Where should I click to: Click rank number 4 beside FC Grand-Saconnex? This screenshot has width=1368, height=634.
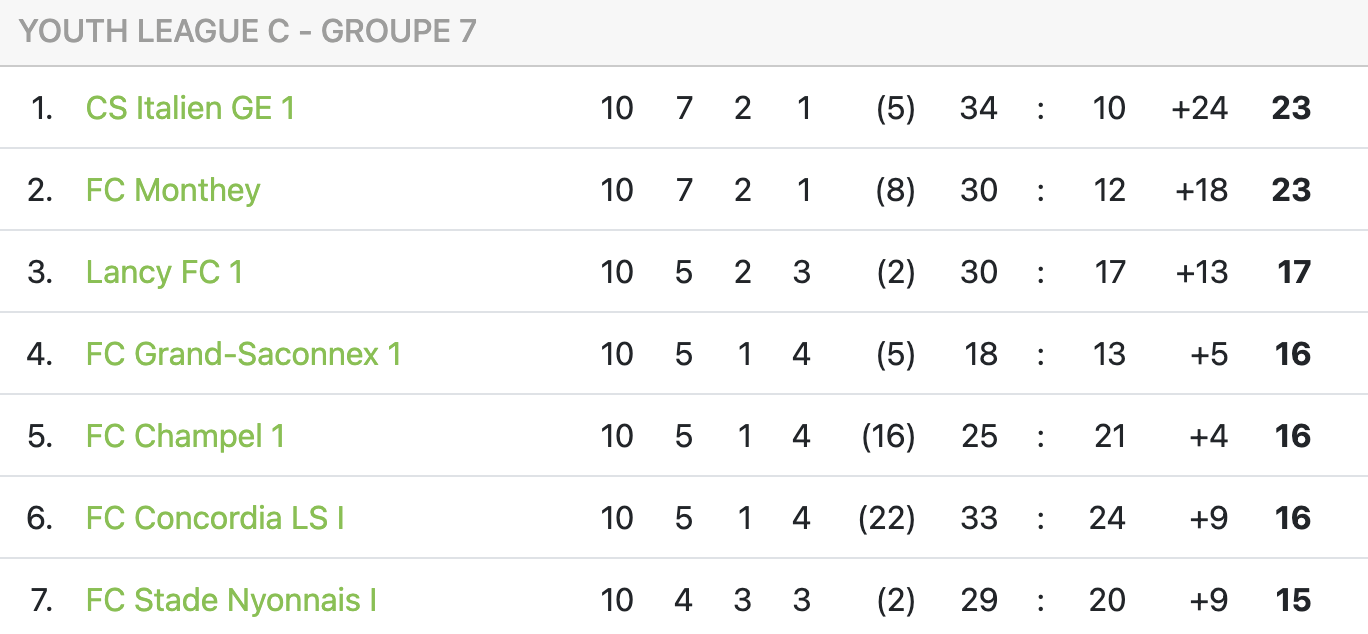click(40, 354)
